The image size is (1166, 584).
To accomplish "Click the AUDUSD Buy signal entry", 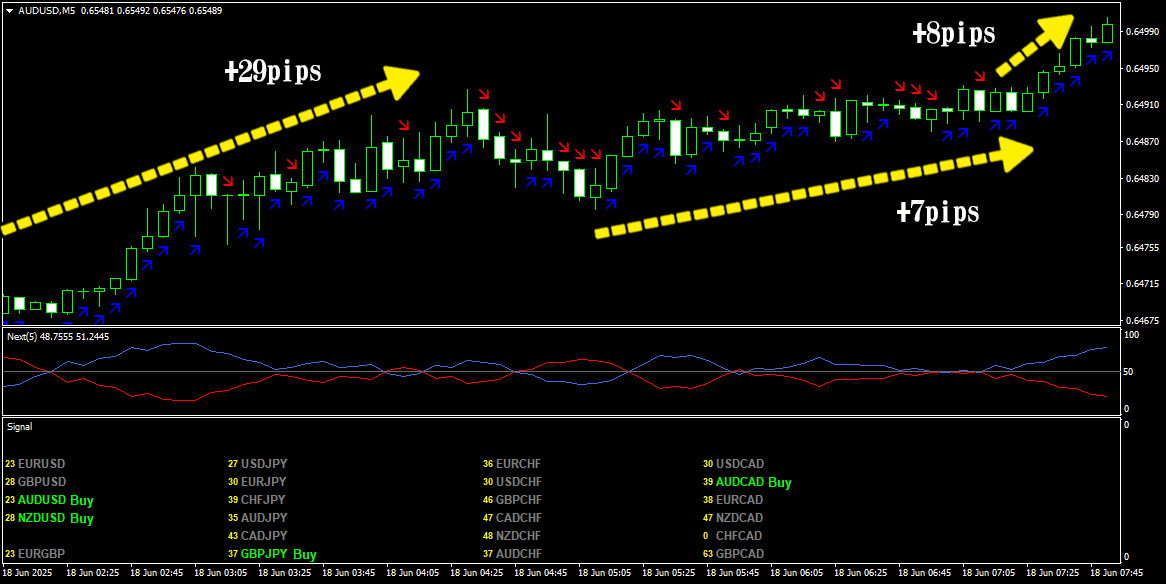I will 57,500.
